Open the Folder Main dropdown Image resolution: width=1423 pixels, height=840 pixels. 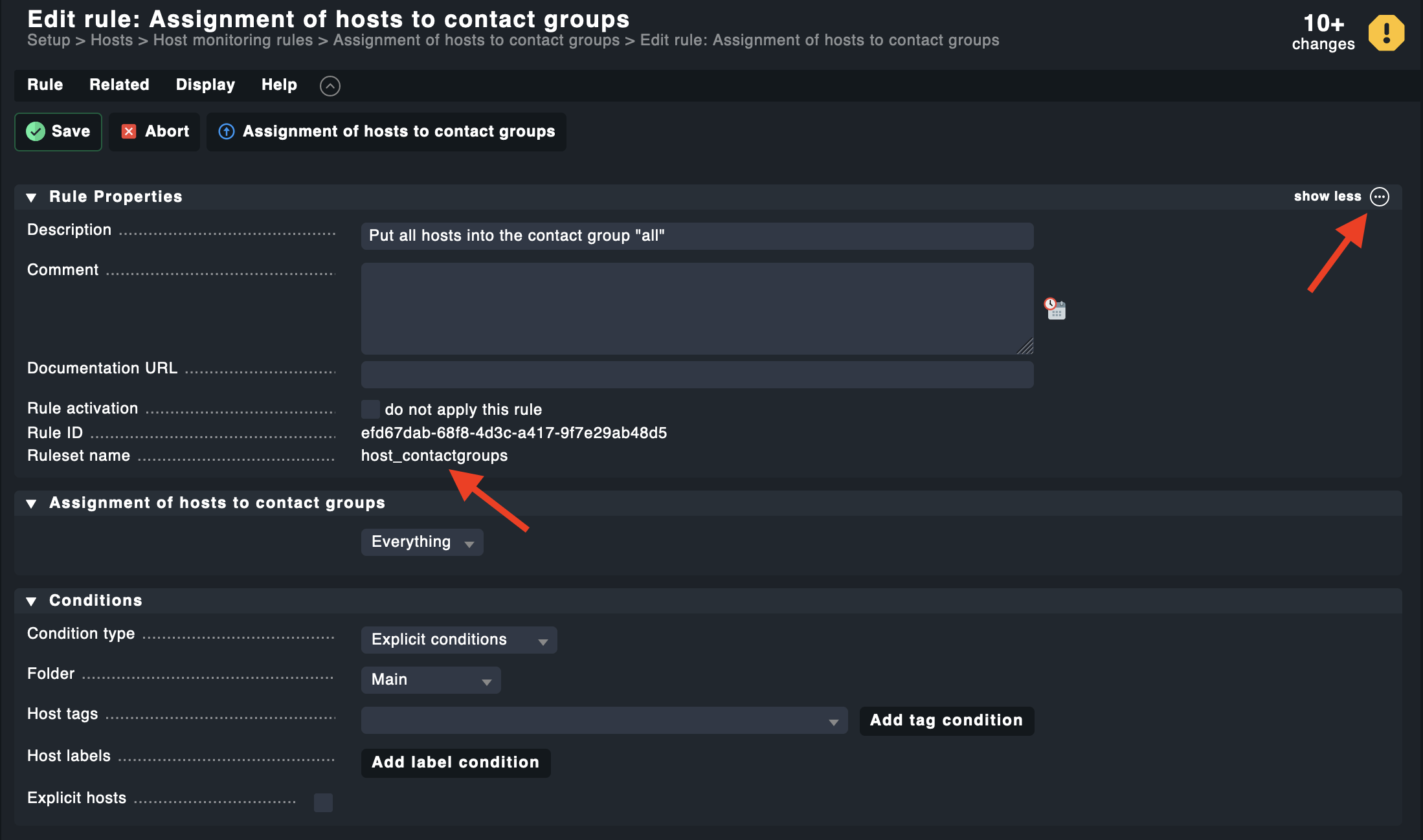tap(431, 680)
